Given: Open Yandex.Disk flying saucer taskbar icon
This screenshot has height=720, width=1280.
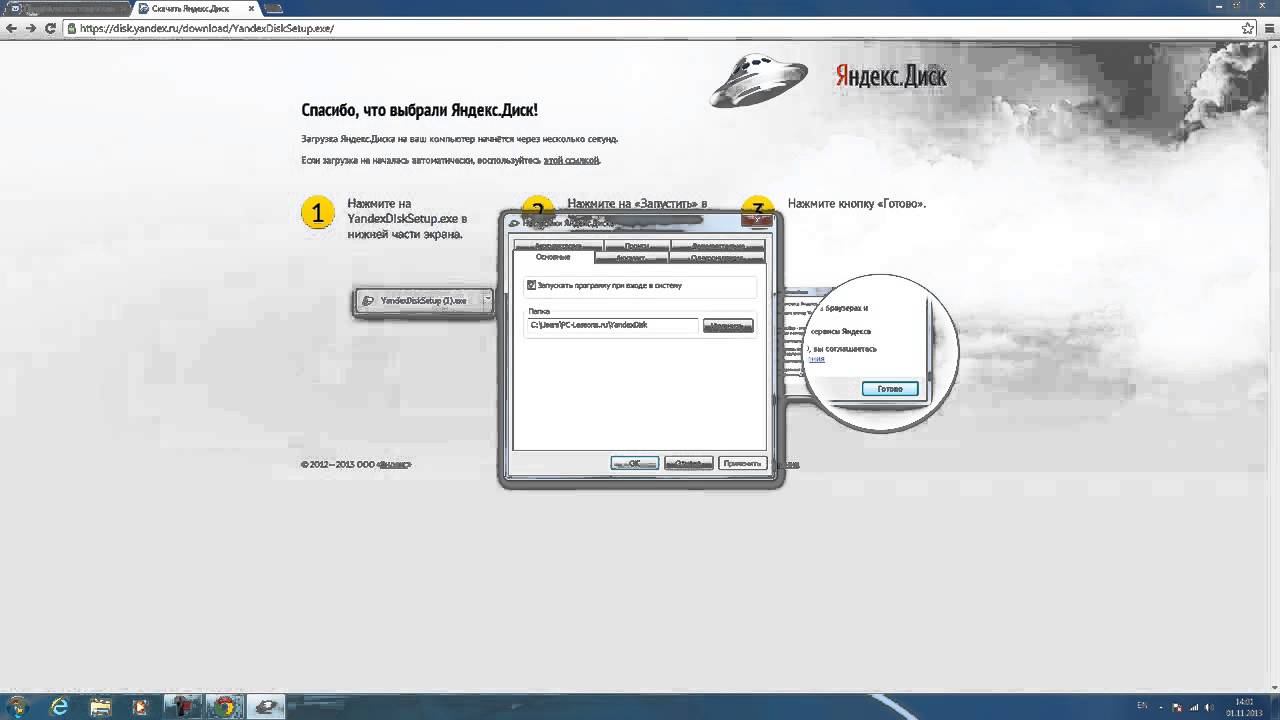Looking at the screenshot, I should (266, 706).
